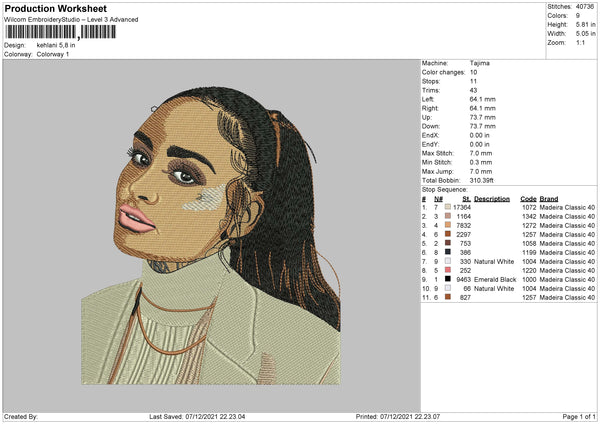600x424 pixels.
Task: Select the swatch in the 1164 stitches row
Action: click(x=448, y=216)
